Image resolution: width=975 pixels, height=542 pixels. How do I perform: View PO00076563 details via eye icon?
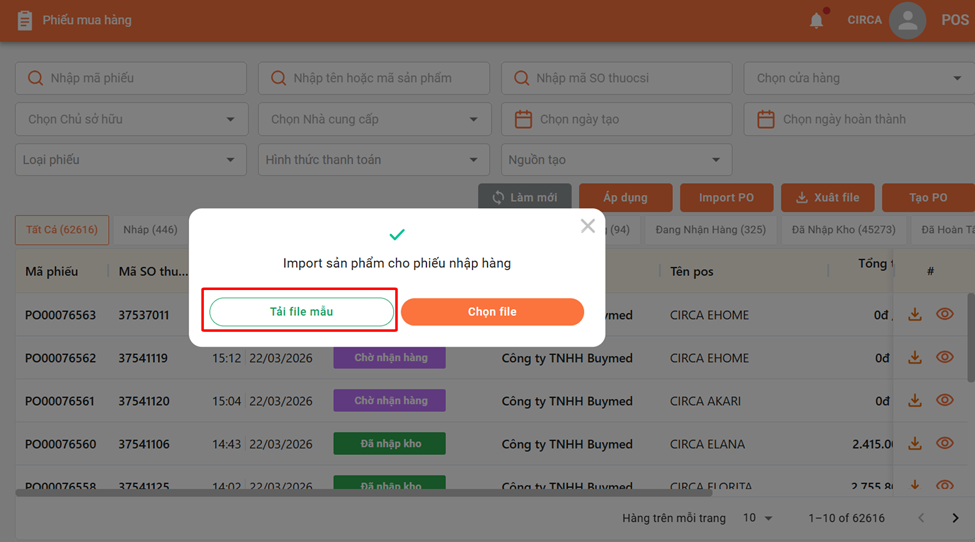coord(944,315)
